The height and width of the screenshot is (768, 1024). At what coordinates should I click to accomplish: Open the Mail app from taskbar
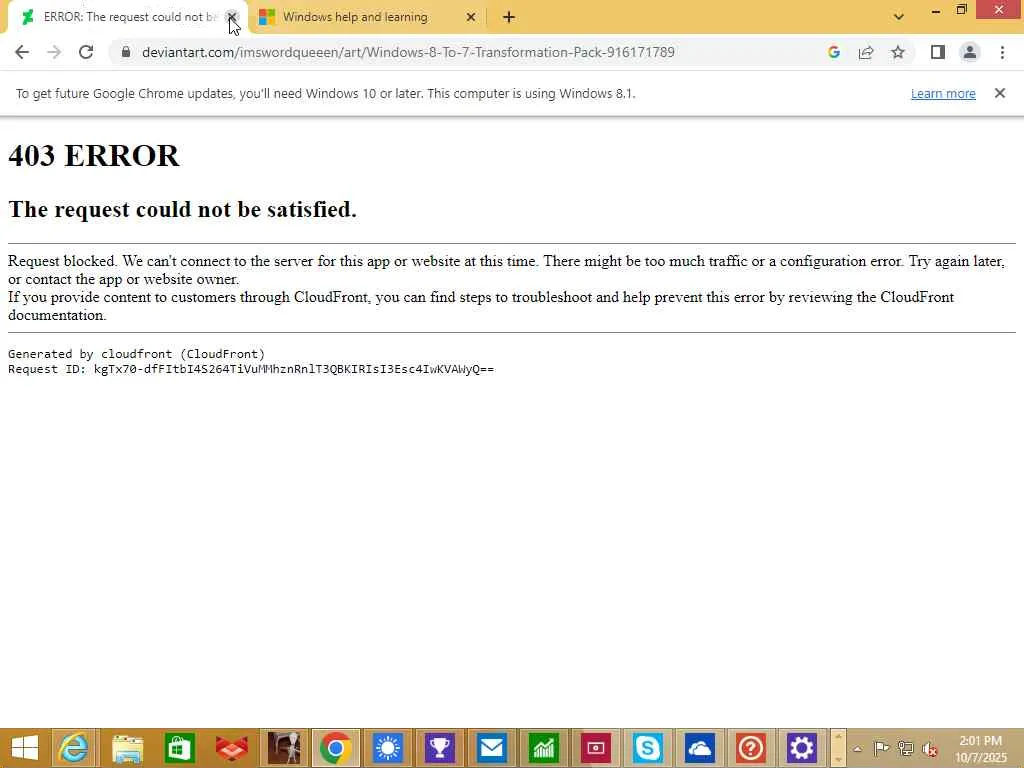492,748
